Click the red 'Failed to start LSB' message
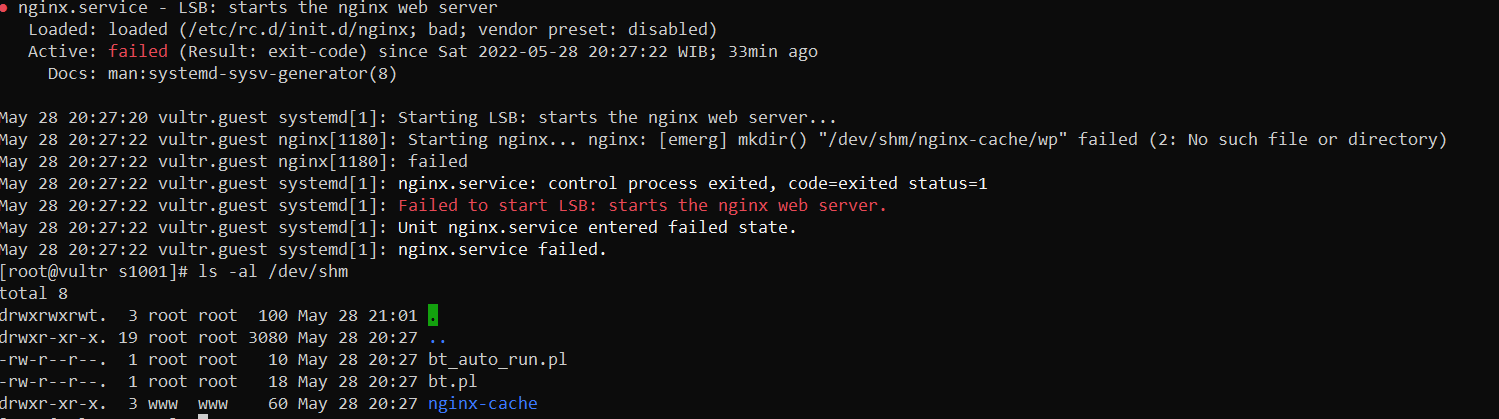The image size is (1499, 419). click(642, 205)
